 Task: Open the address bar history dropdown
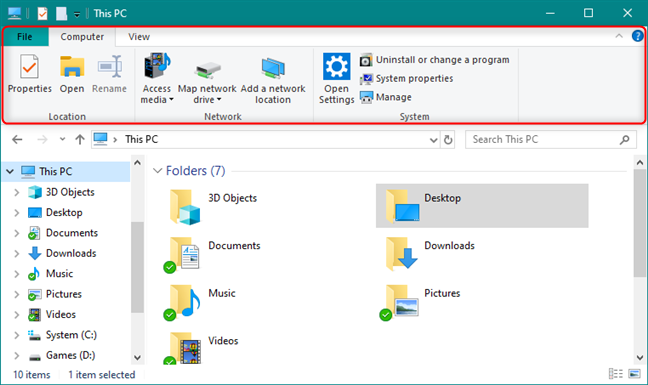(434, 140)
